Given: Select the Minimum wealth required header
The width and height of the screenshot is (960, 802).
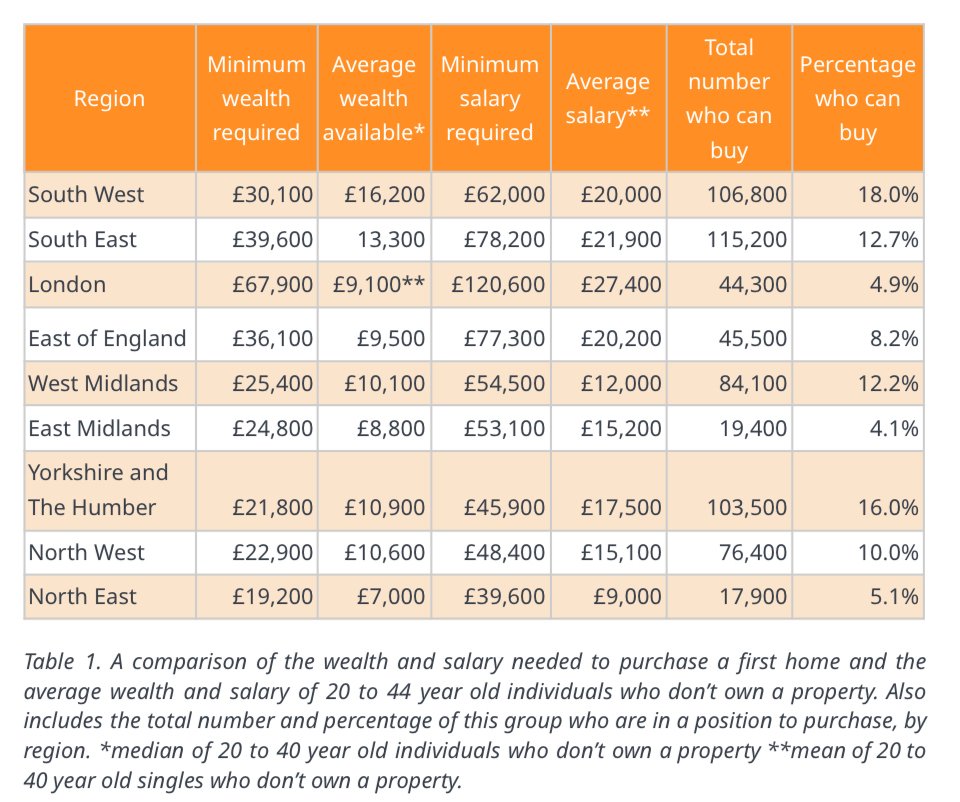Looking at the screenshot, I should pos(256,99).
